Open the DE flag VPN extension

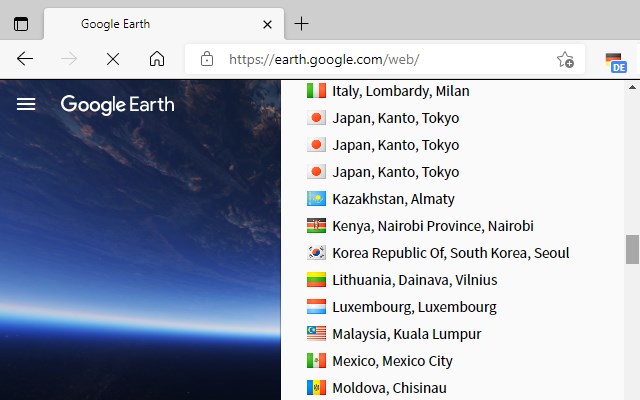tap(616, 62)
